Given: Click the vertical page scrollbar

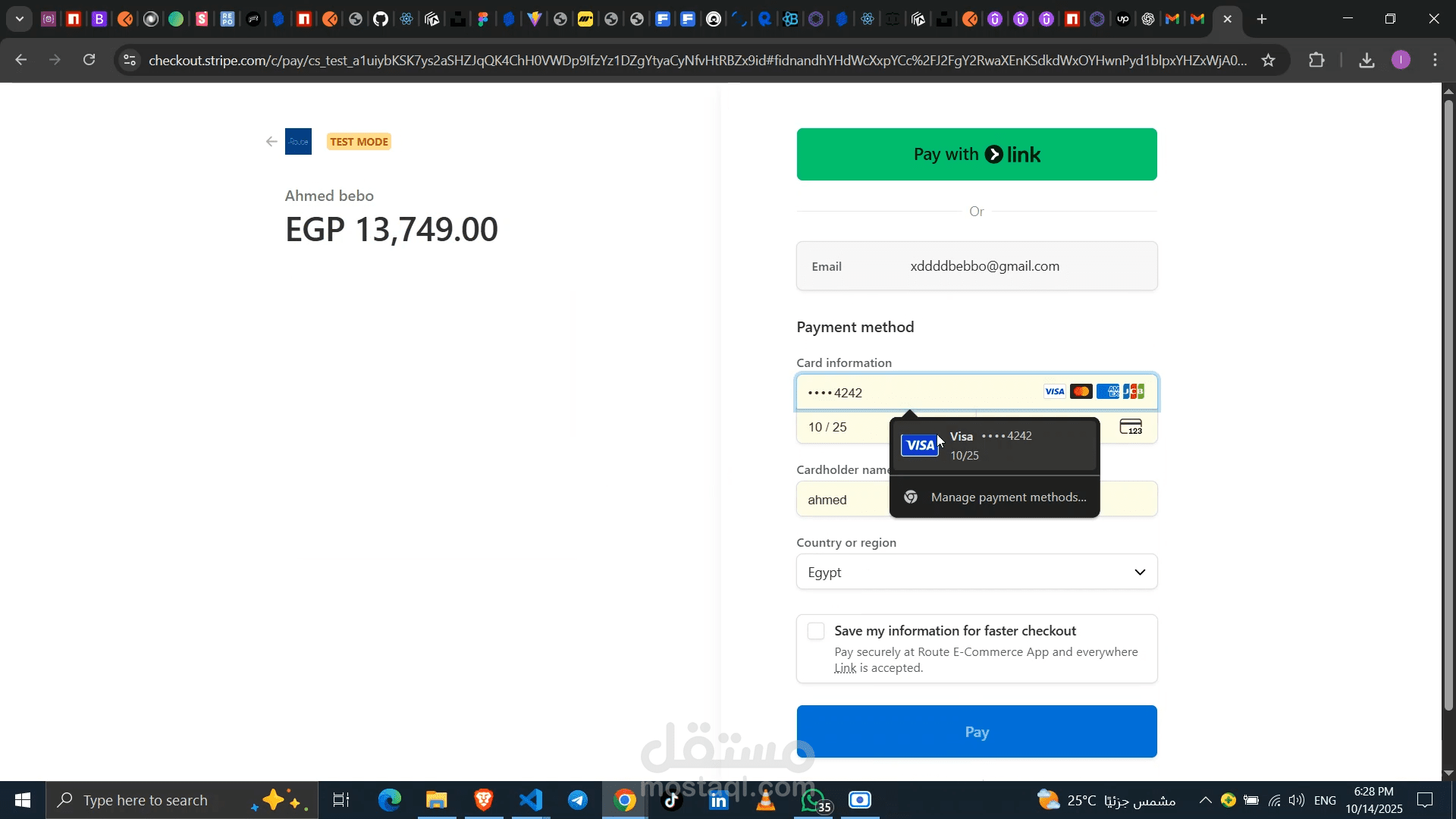Looking at the screenshot, I should [1448, 402].
